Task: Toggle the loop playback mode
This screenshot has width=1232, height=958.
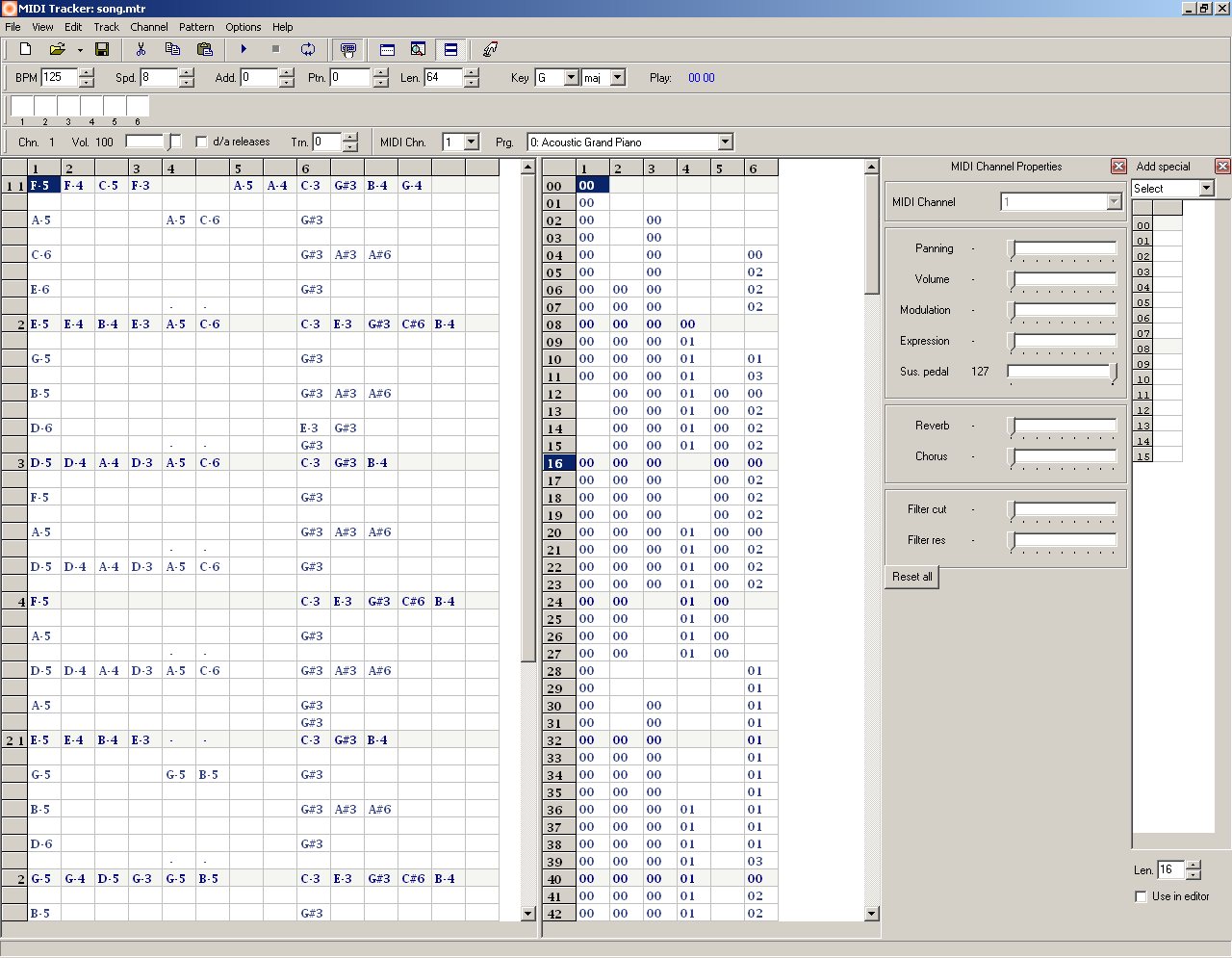Action: click(x=310, y=49)
